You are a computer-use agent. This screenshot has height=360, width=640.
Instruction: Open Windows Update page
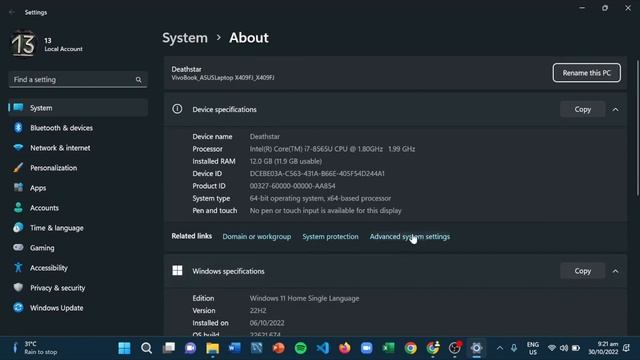pyautogui.click(x=78, y=308)
